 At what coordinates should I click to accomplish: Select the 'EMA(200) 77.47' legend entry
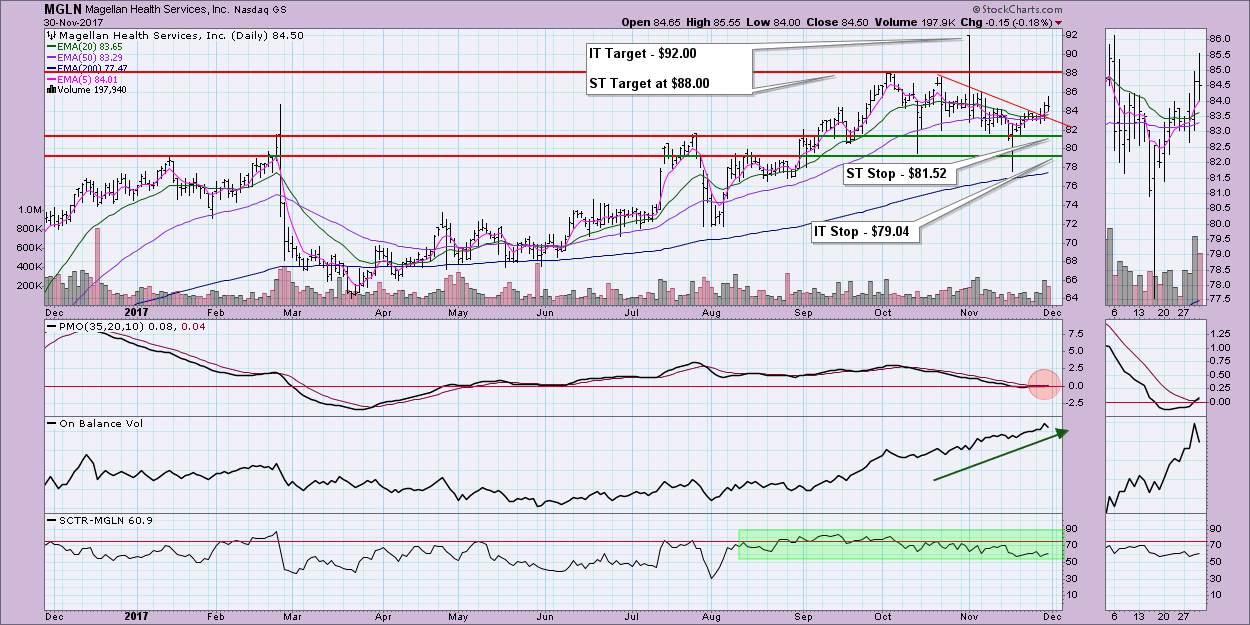[94, 69]
